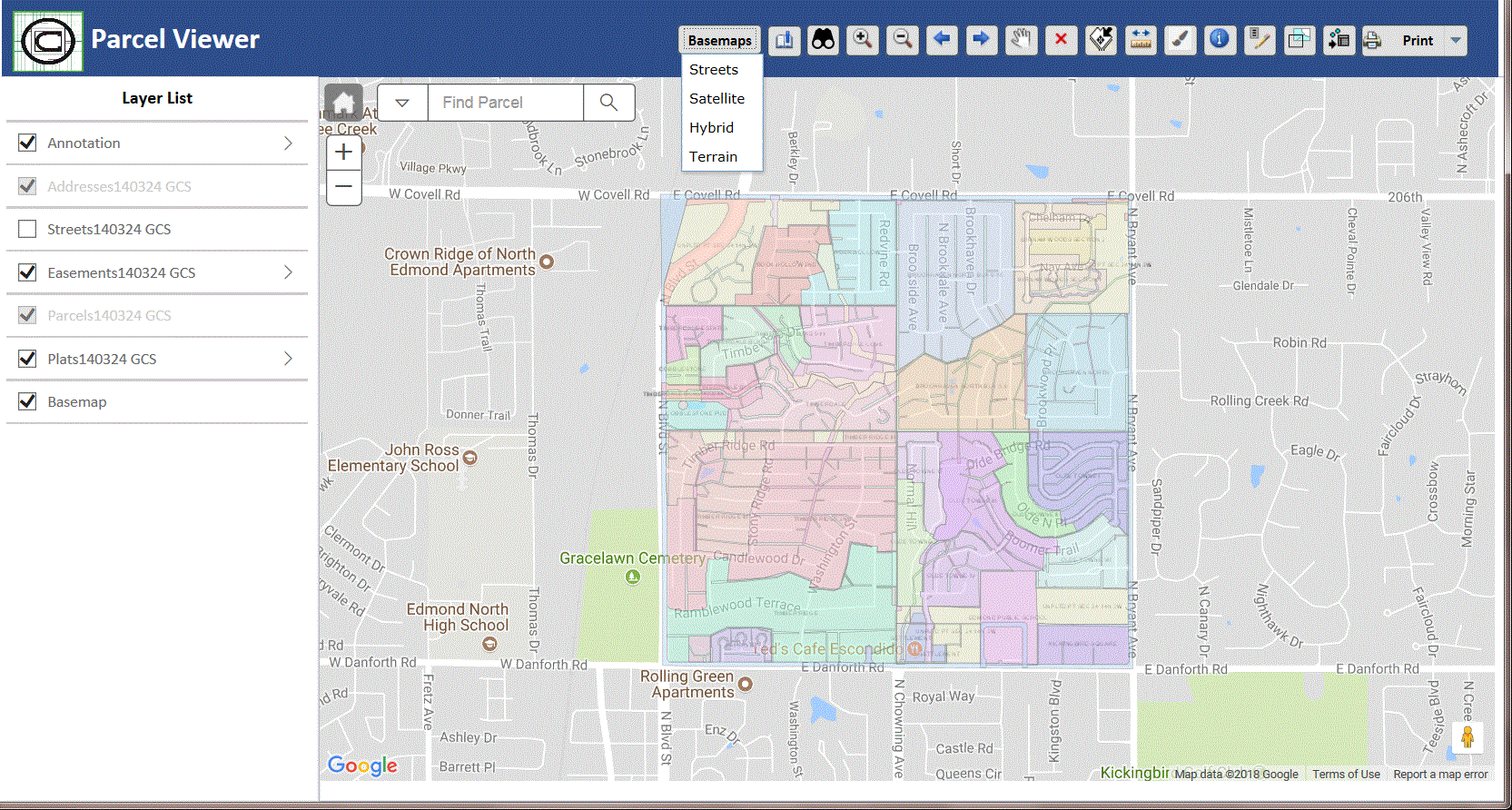Go to next map extent arrow
Viewport: 1512px width, 810px height.
coord(981,40)
